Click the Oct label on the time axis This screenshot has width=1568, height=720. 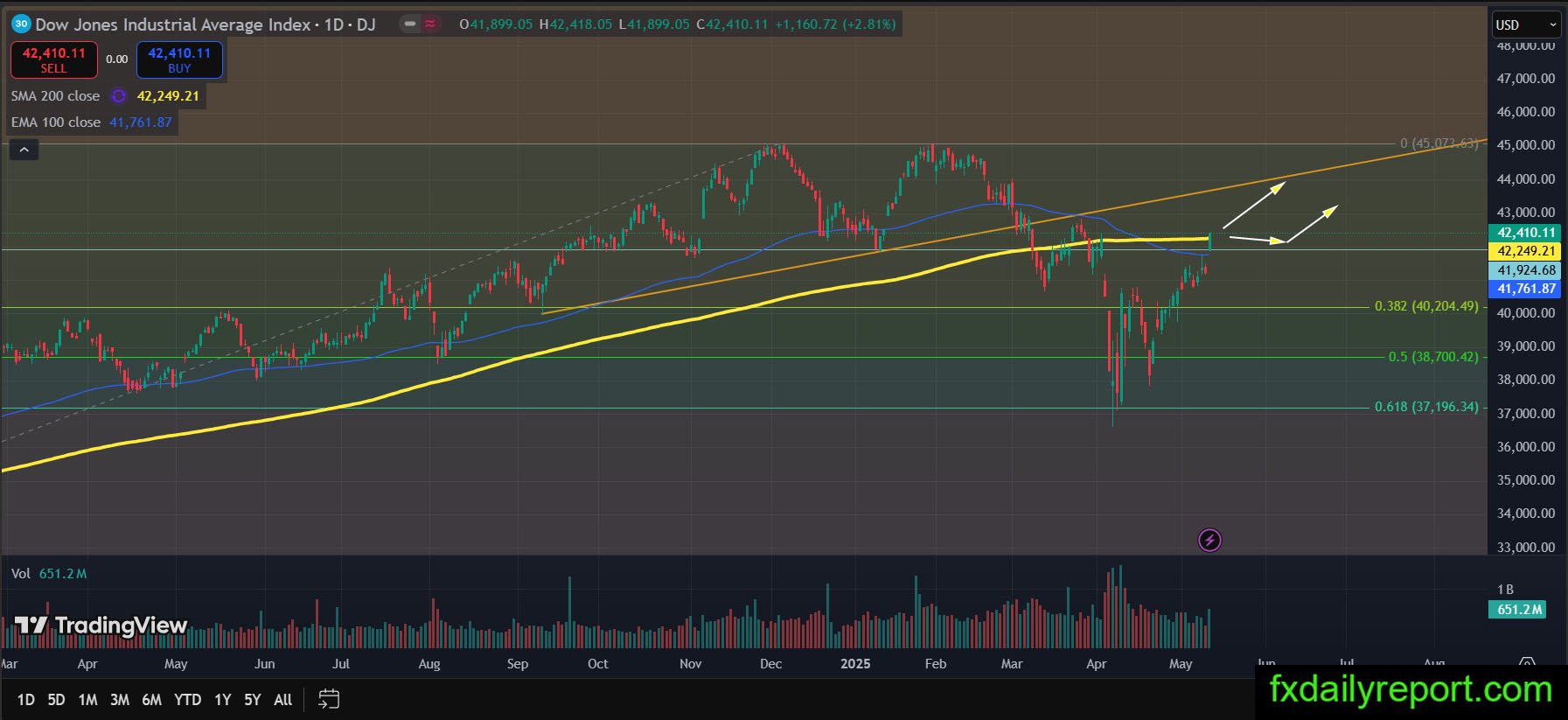coord(598,664)
